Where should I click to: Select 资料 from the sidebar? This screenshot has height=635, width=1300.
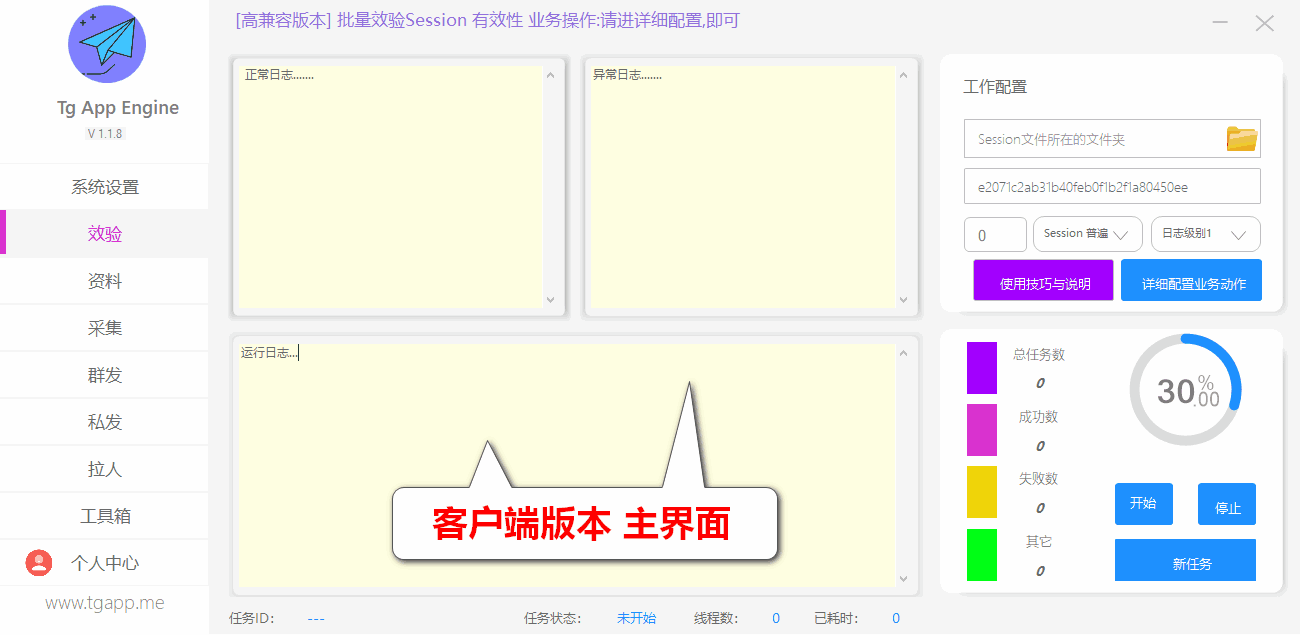[105, 281]
